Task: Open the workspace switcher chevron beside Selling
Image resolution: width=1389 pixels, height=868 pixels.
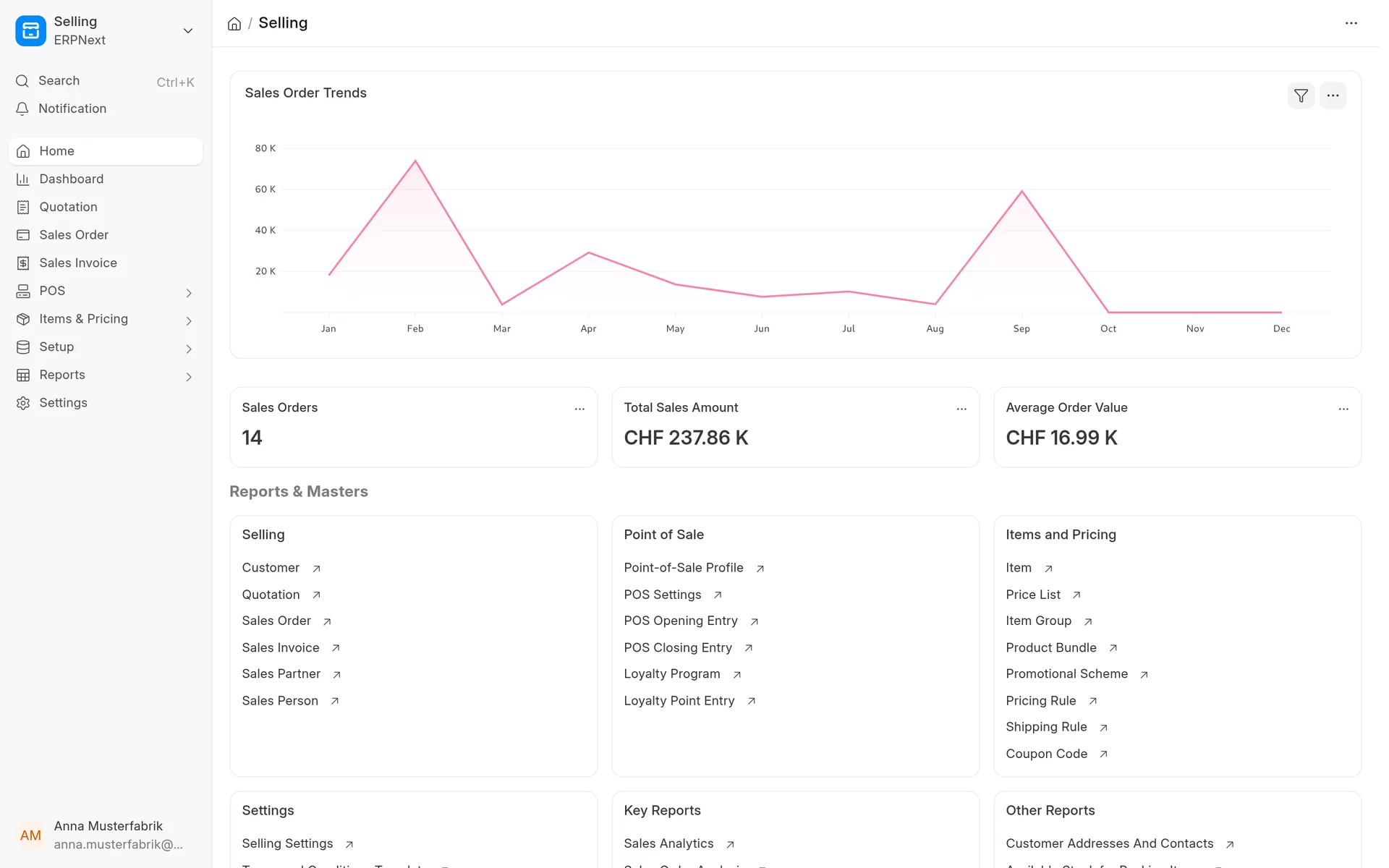Action: pyautogui.click(x=188, y=30)
